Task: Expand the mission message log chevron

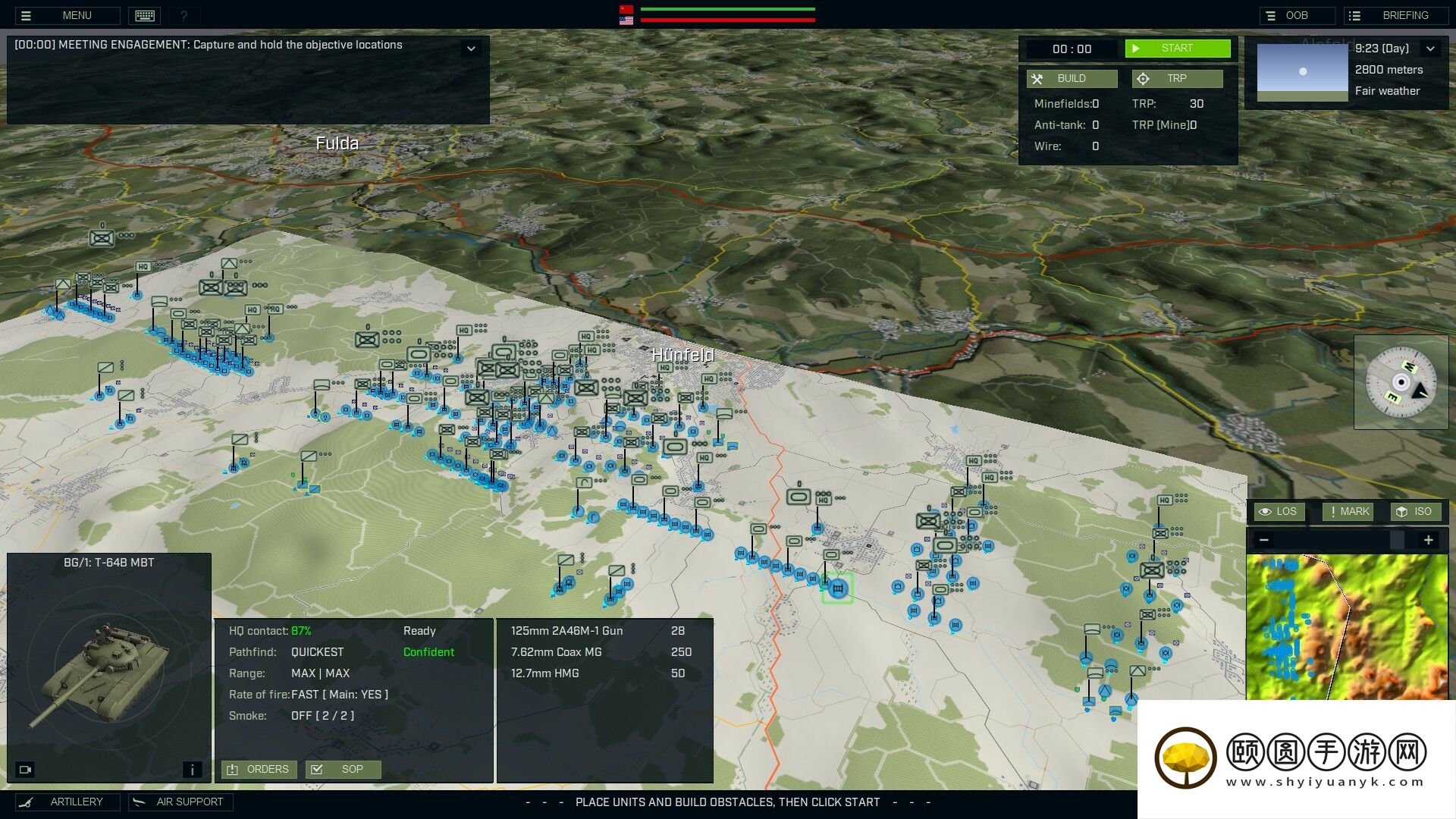Action: pos(471,49)
